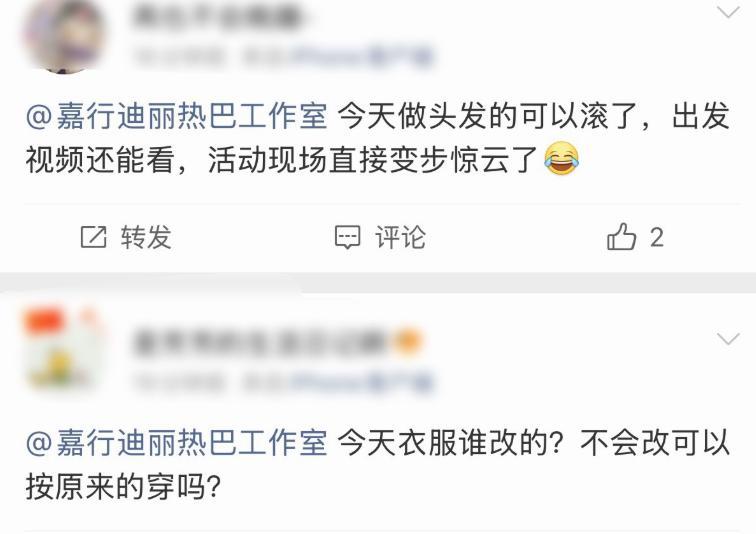Tap the repost (转发) share icon
This screenshot has width=756, height=534.
[93, 237]
